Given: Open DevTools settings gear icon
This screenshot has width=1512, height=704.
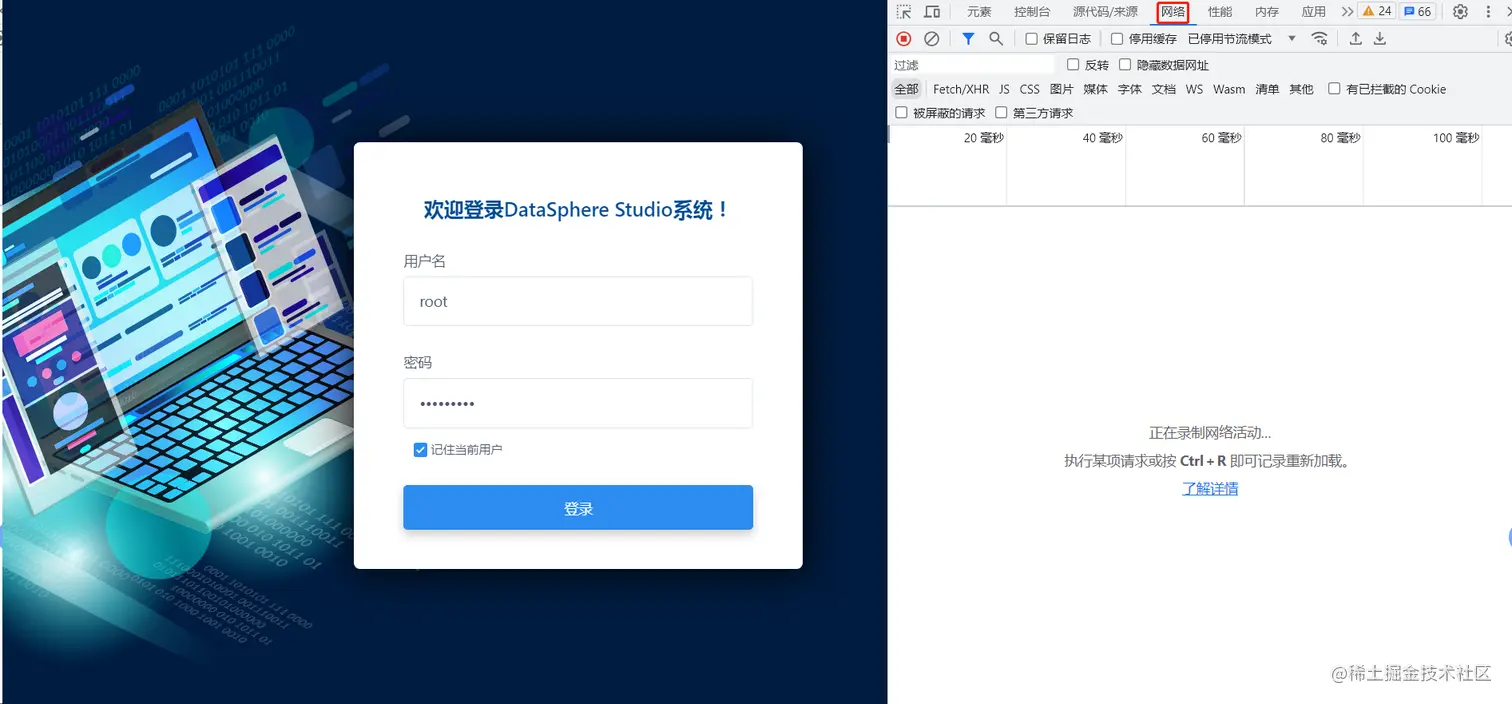Looking at the screenshot, I should pyautogui.click(x=1460, y=12).
